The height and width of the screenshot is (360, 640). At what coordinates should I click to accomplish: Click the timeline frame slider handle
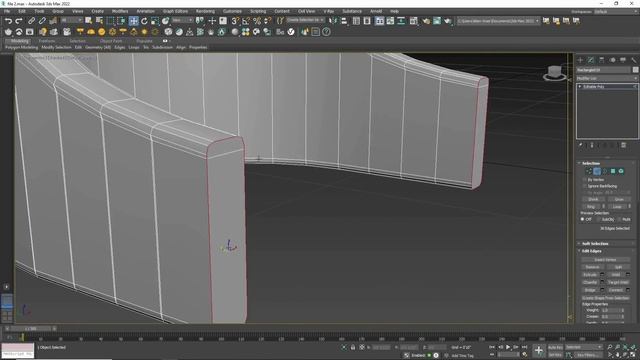31,329
